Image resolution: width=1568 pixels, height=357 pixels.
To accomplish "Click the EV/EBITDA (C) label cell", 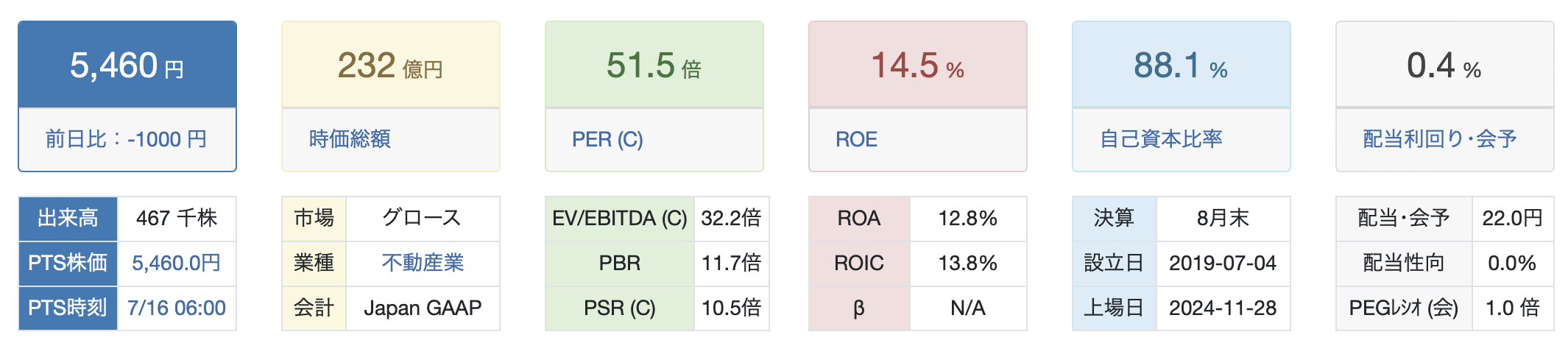I will [x=619, y=218].
